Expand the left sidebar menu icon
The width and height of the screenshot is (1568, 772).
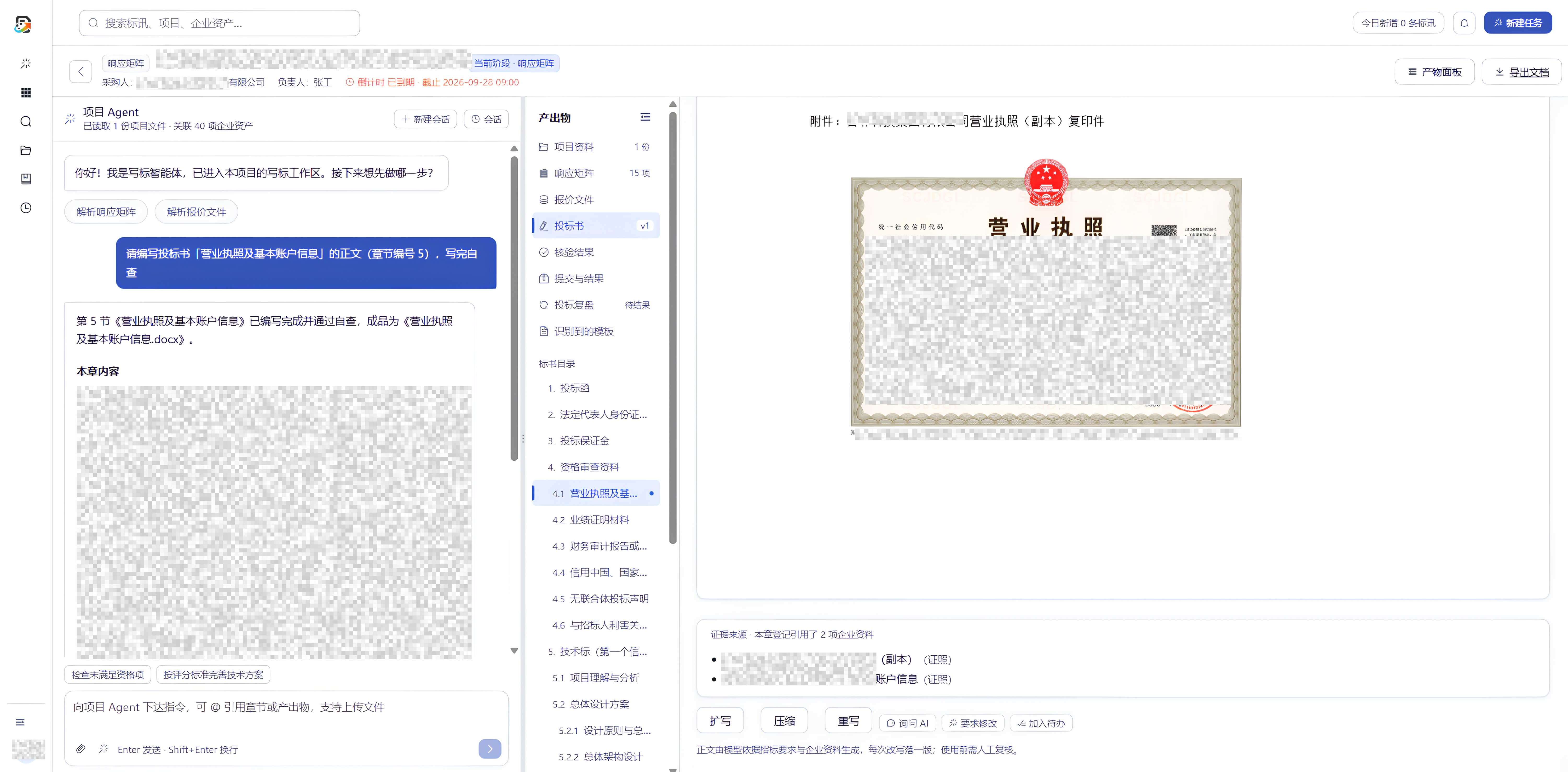[20, 722]
